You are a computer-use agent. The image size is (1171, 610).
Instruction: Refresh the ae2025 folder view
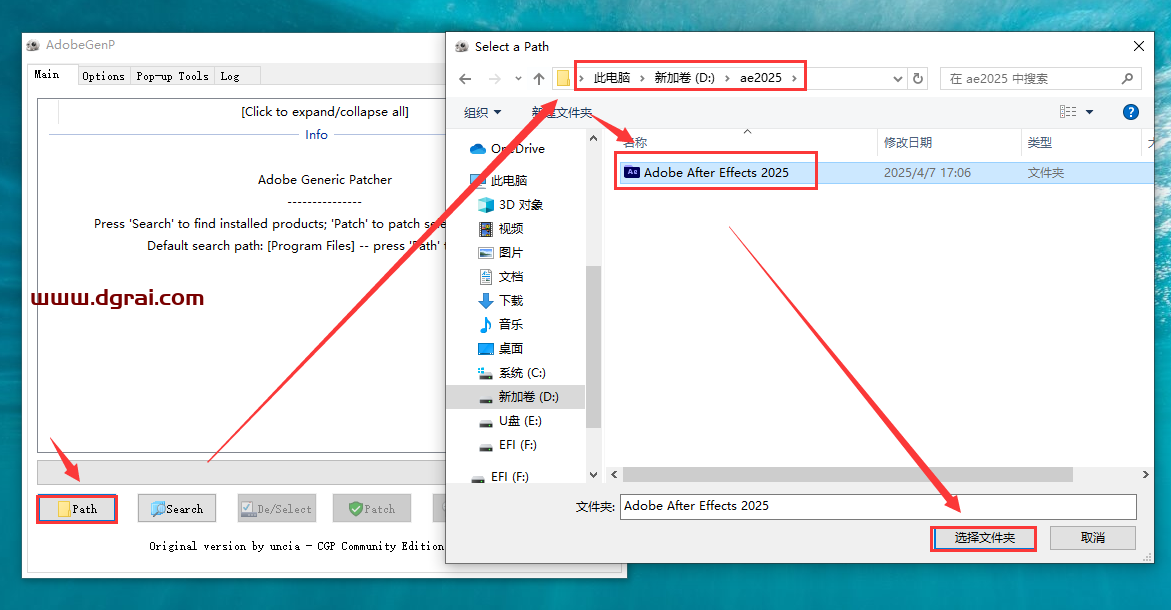[x=918, y=78]
